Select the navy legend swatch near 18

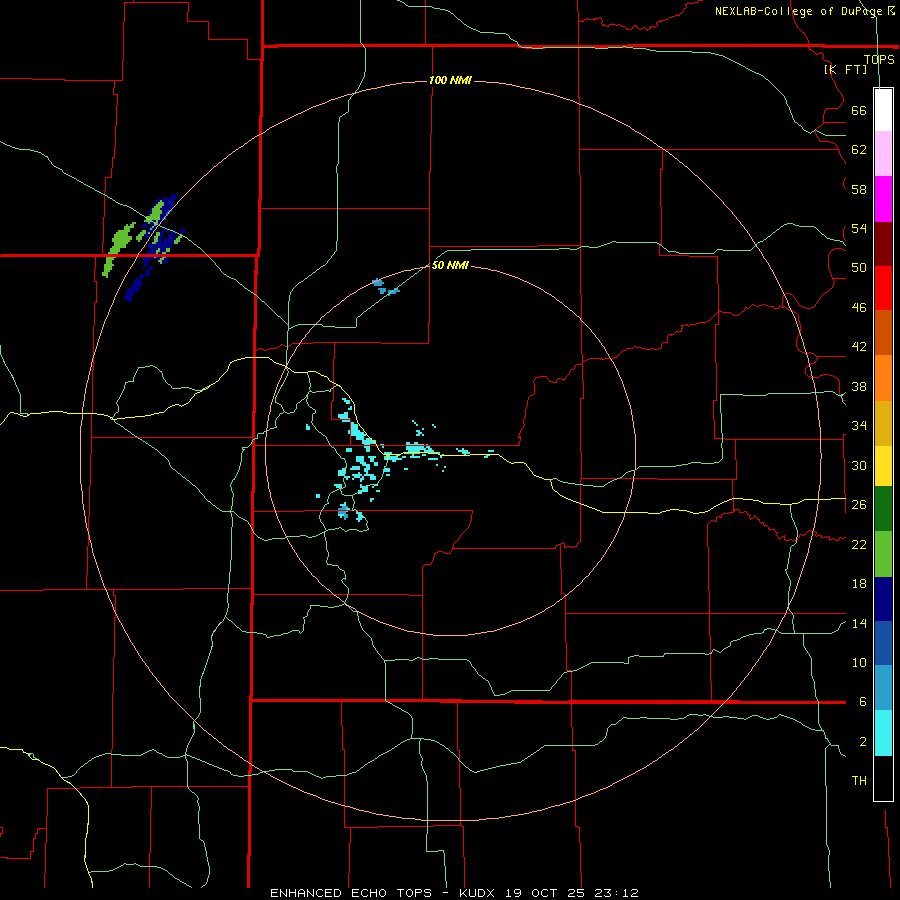(883, 599)
